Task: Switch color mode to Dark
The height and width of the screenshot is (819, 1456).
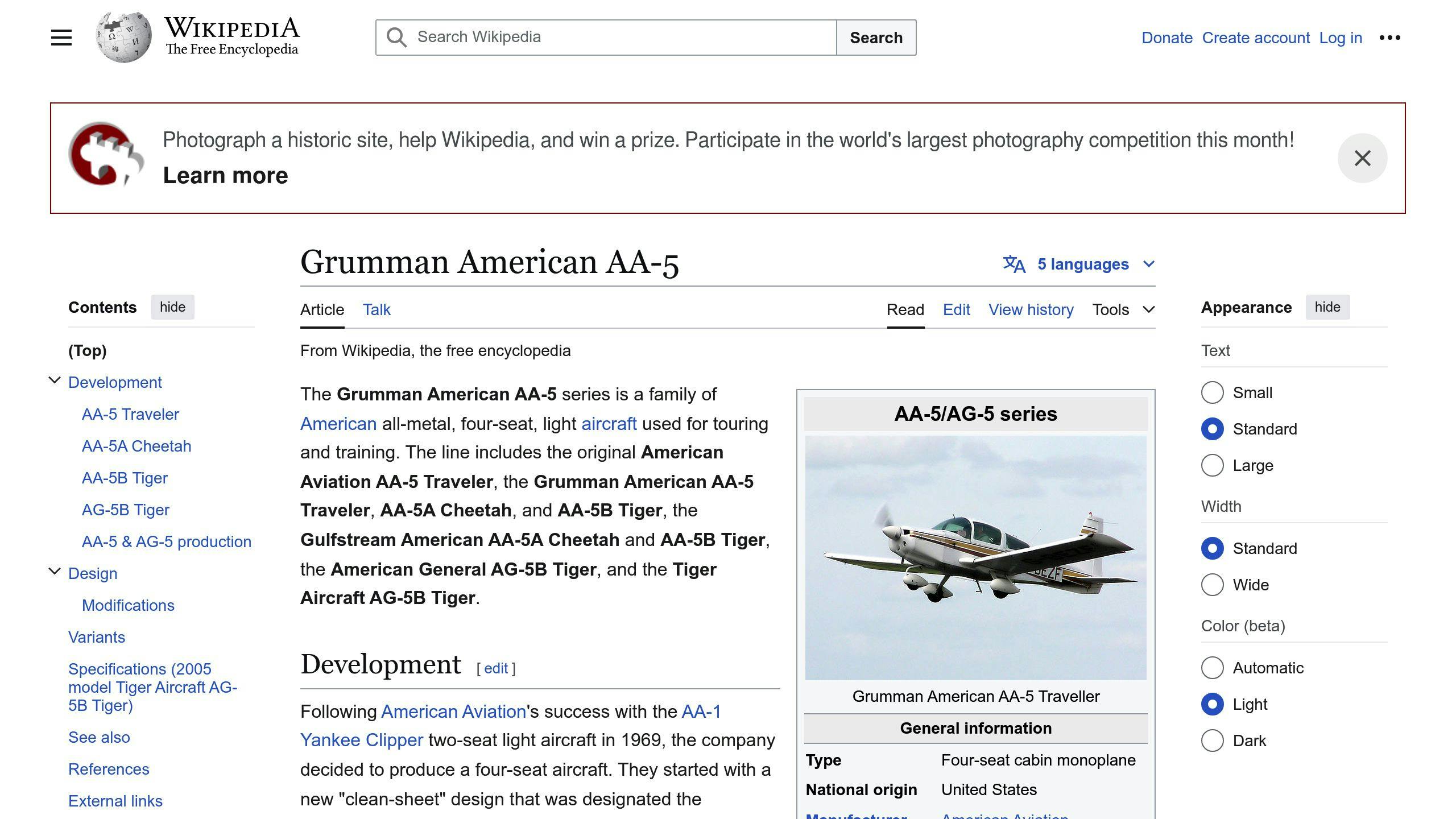Action: (1213, 741)
